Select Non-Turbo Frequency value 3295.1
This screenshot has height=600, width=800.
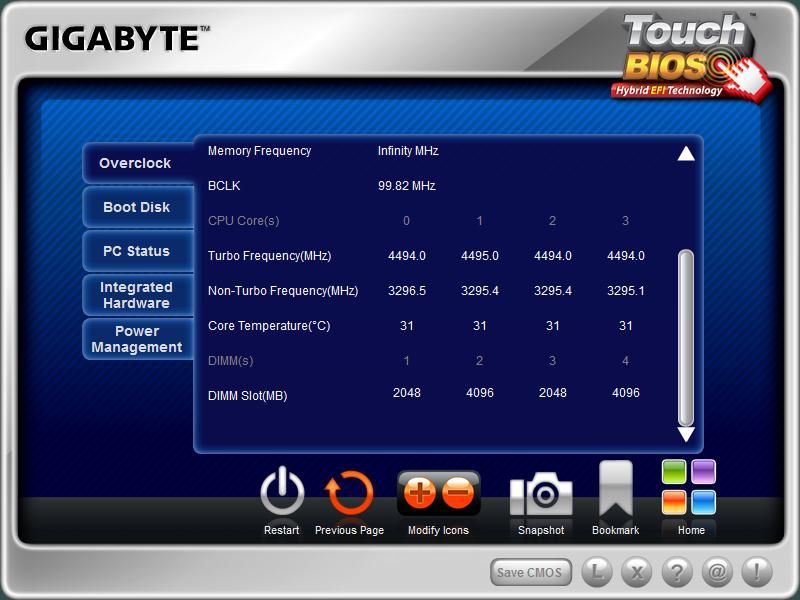tap(626, 291)
